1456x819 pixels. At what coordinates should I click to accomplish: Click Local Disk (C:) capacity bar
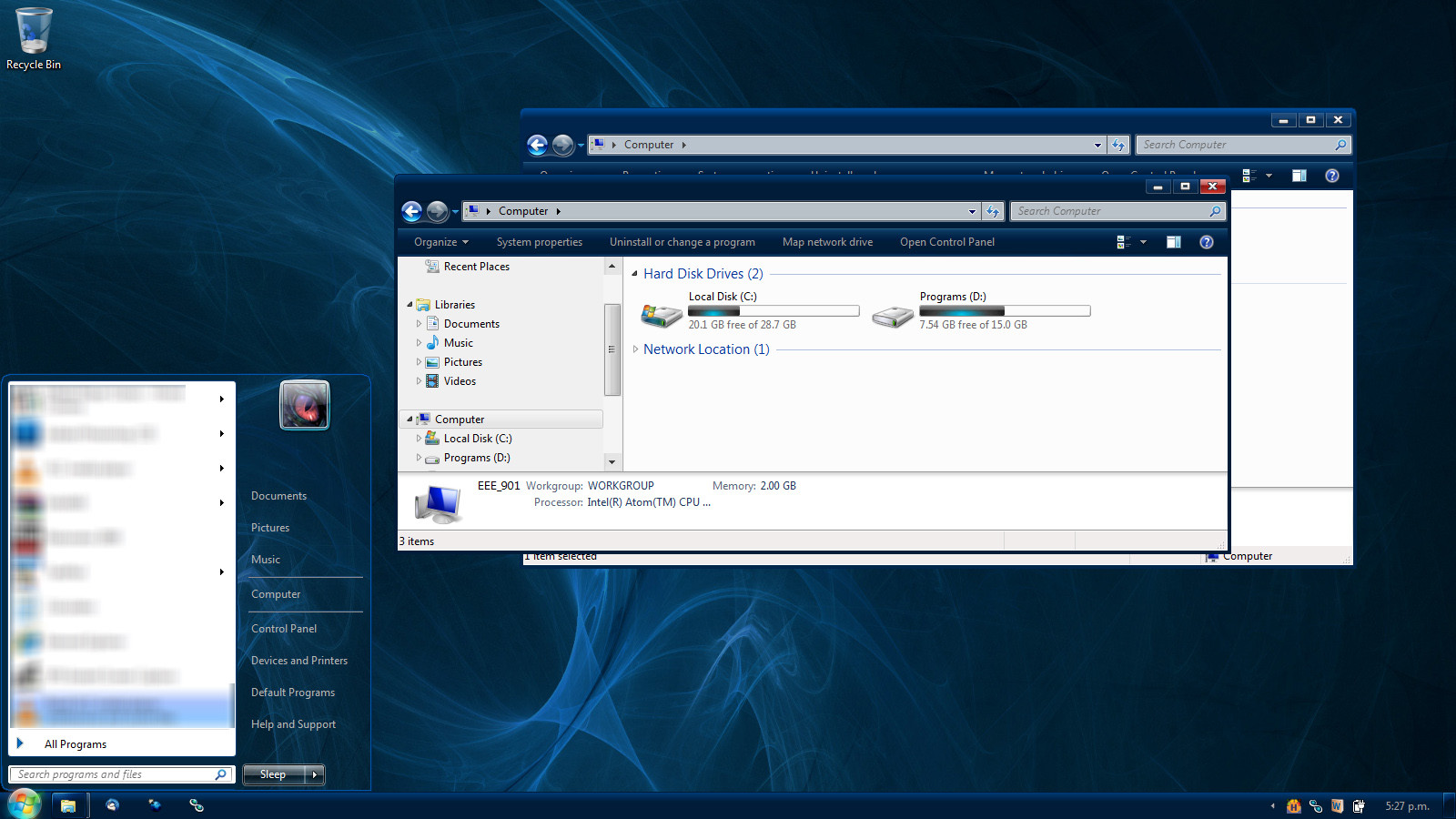pyautogui.click(x=773, y=311)
